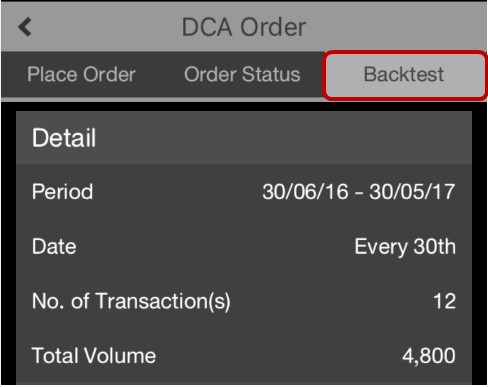488x387 pixels.
Task: Click the word Order in Place Order tab
Action: tap(109, 74)
